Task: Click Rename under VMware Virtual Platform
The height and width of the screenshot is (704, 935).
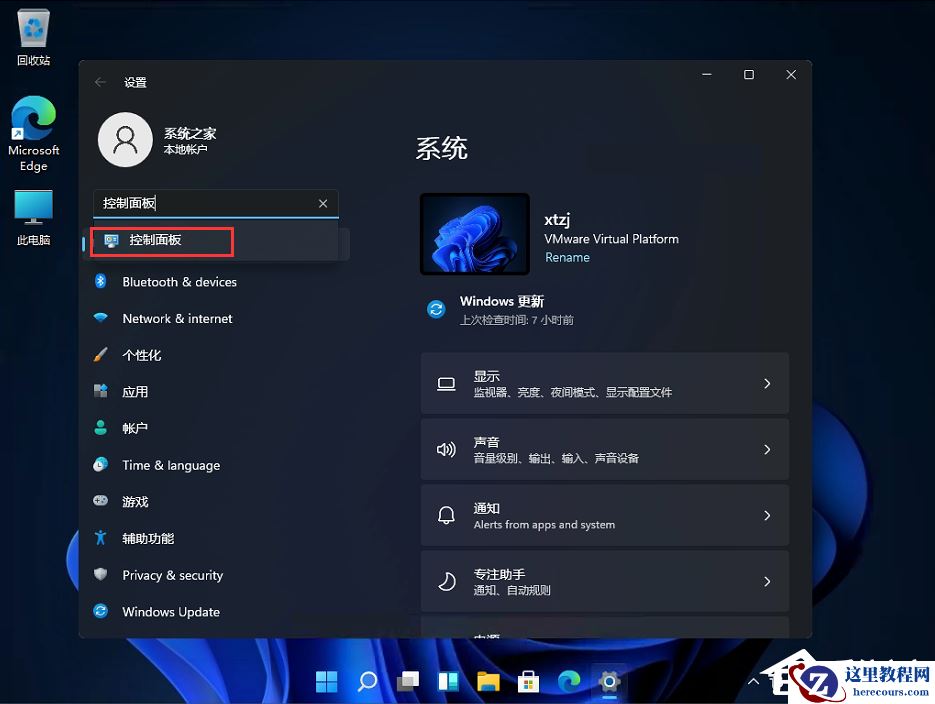Action: (567, 257)
